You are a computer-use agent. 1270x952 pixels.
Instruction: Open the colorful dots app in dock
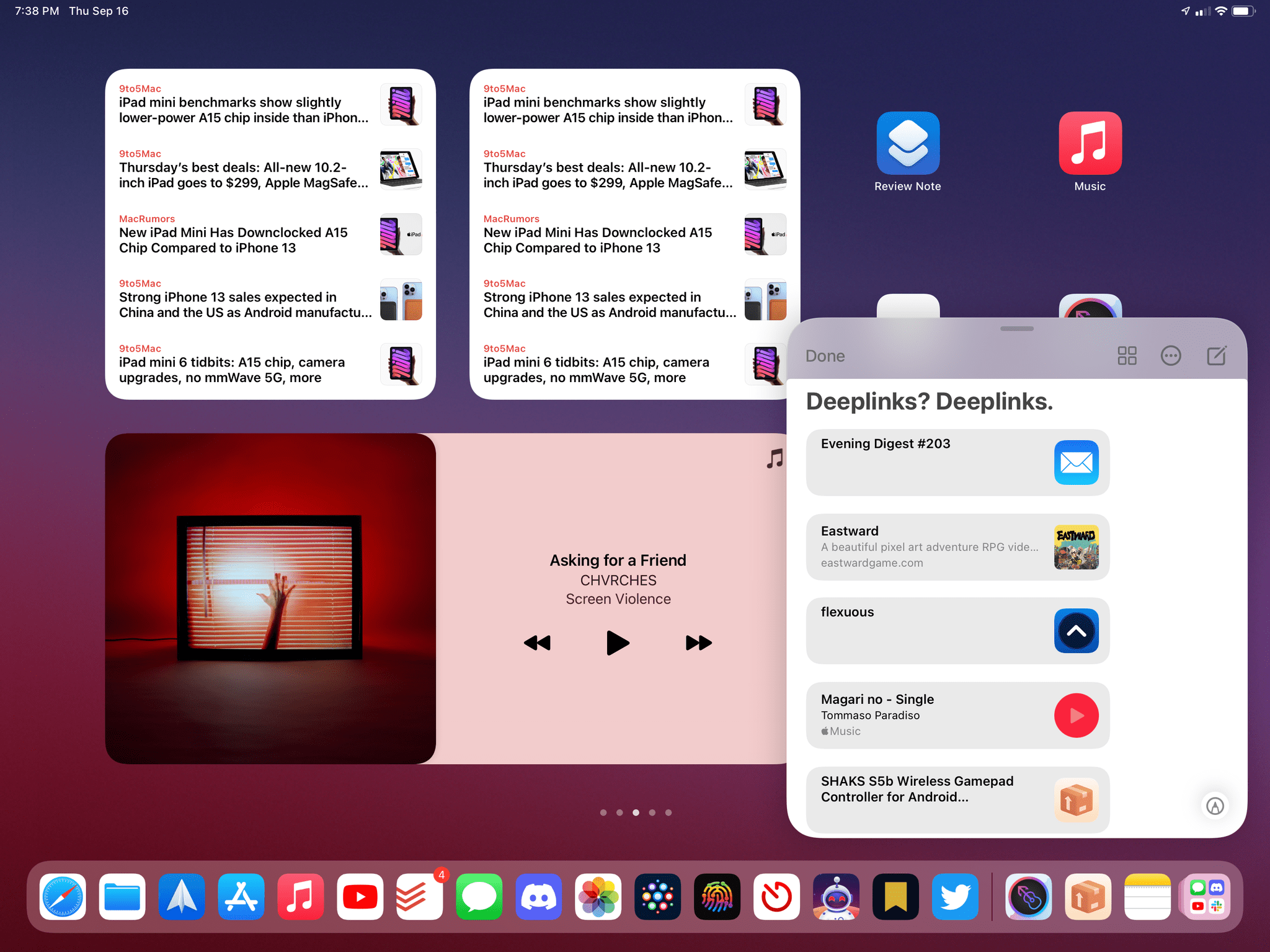tap(658, 897)
